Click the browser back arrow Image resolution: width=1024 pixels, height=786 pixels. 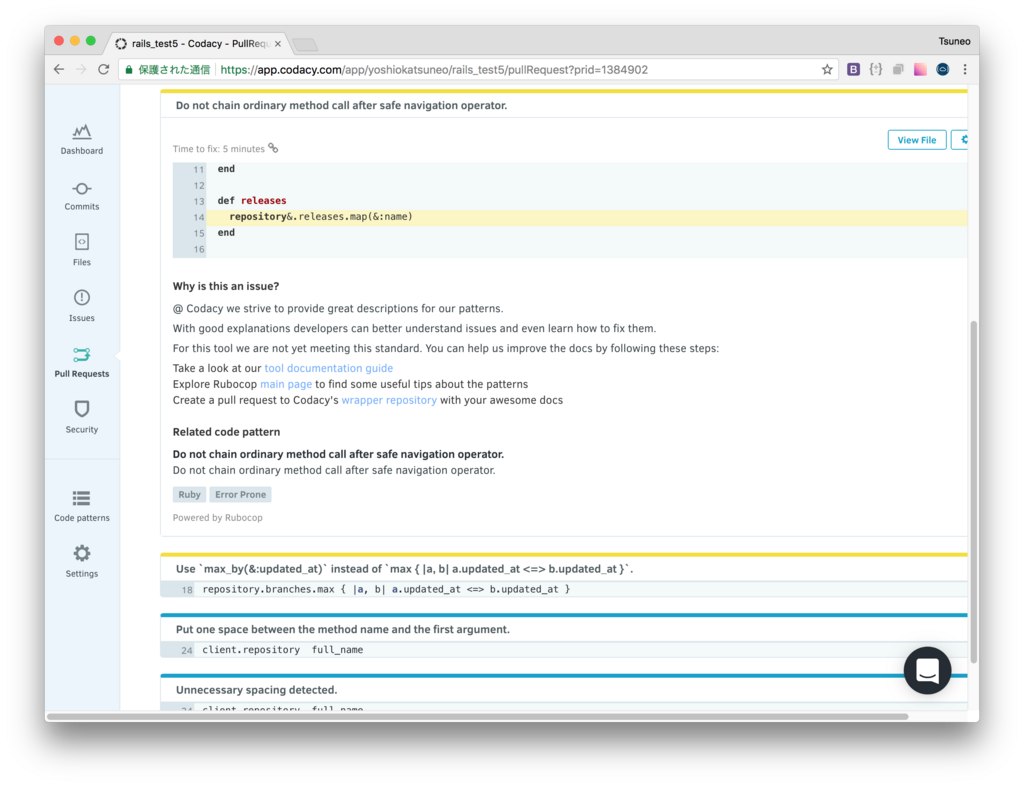click(x=59, y=69)
